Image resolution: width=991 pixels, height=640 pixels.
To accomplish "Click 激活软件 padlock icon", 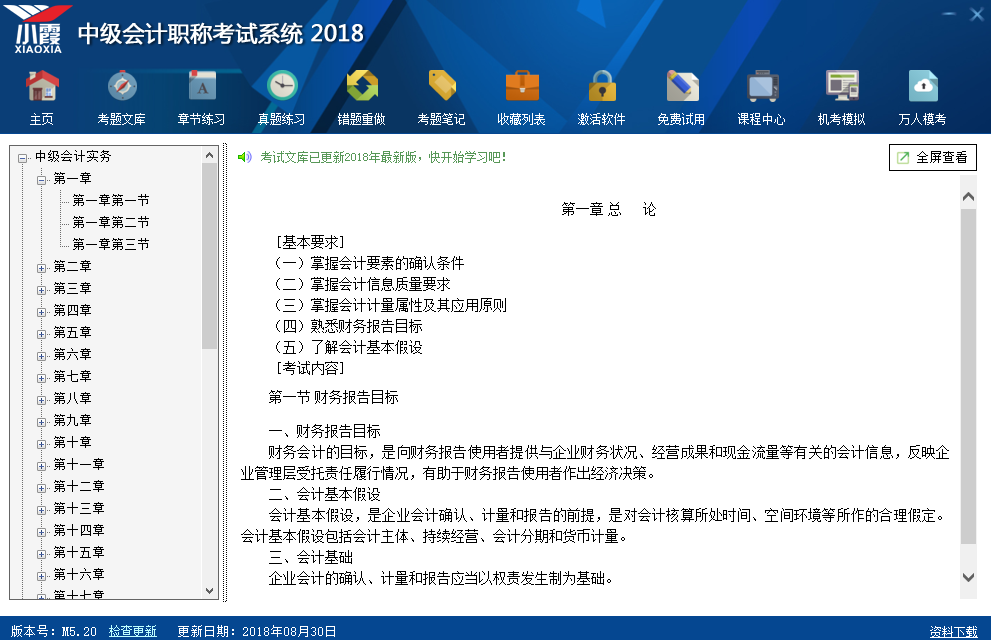I will tap(602, 87).
